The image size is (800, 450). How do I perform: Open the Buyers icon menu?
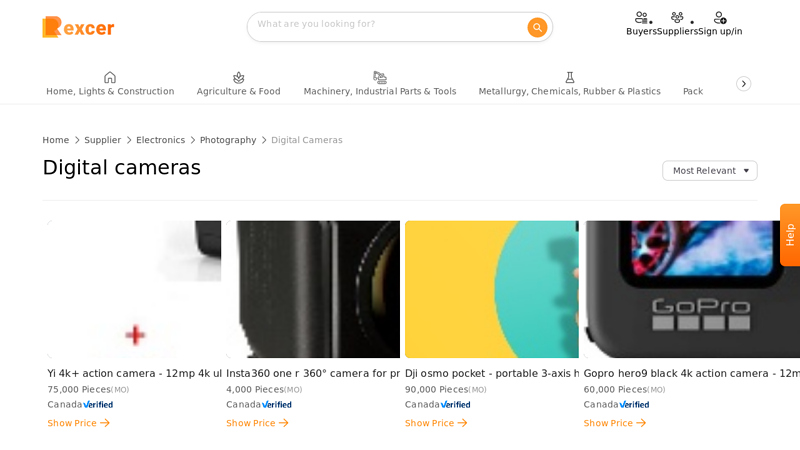pyautogui.click(x=642, y=18)
